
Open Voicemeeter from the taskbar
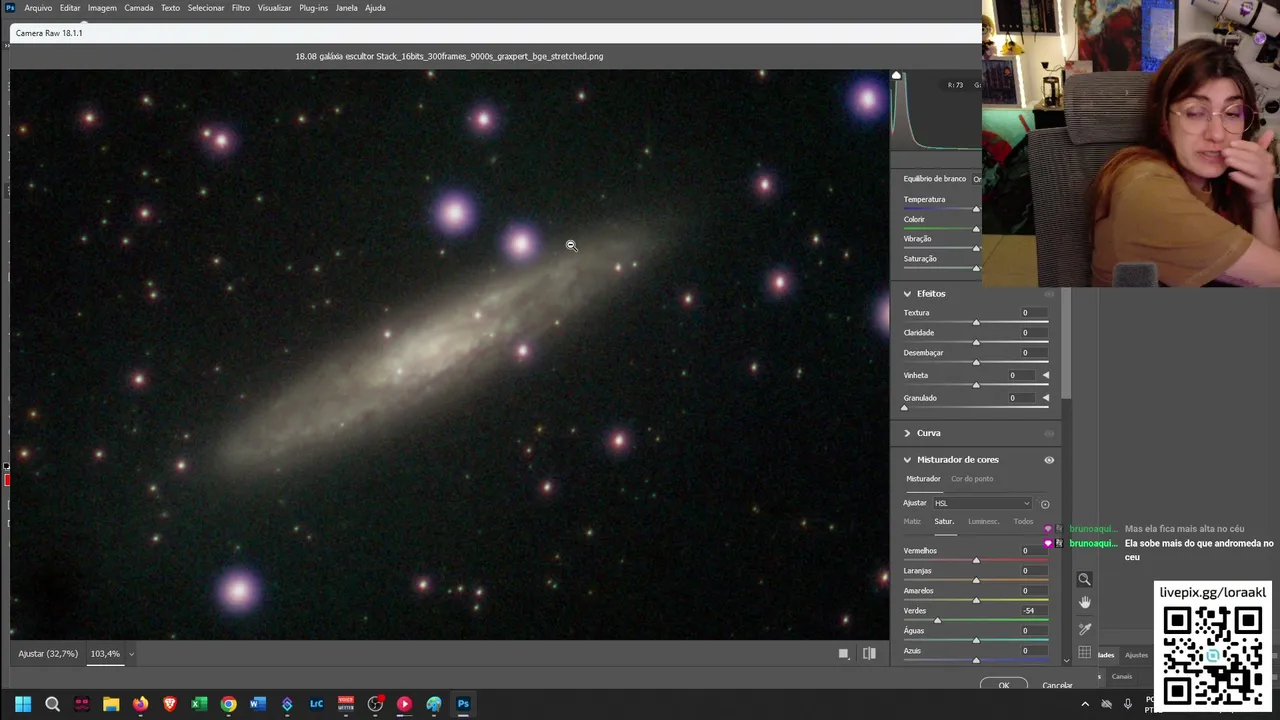[346, 704]
